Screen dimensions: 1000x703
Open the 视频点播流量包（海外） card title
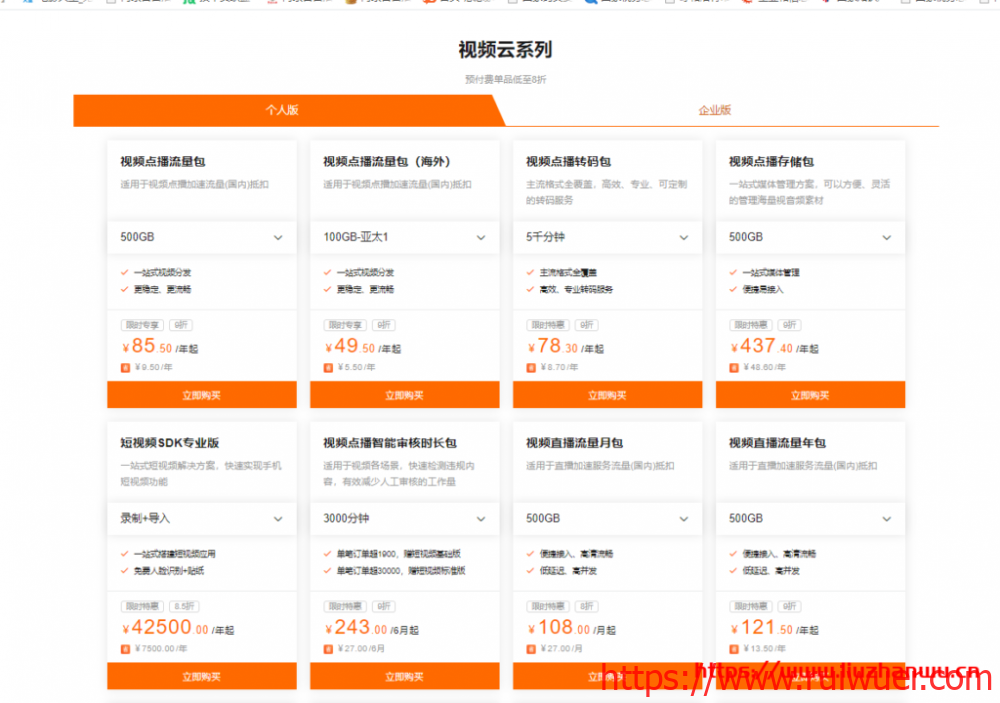point(386,161)
